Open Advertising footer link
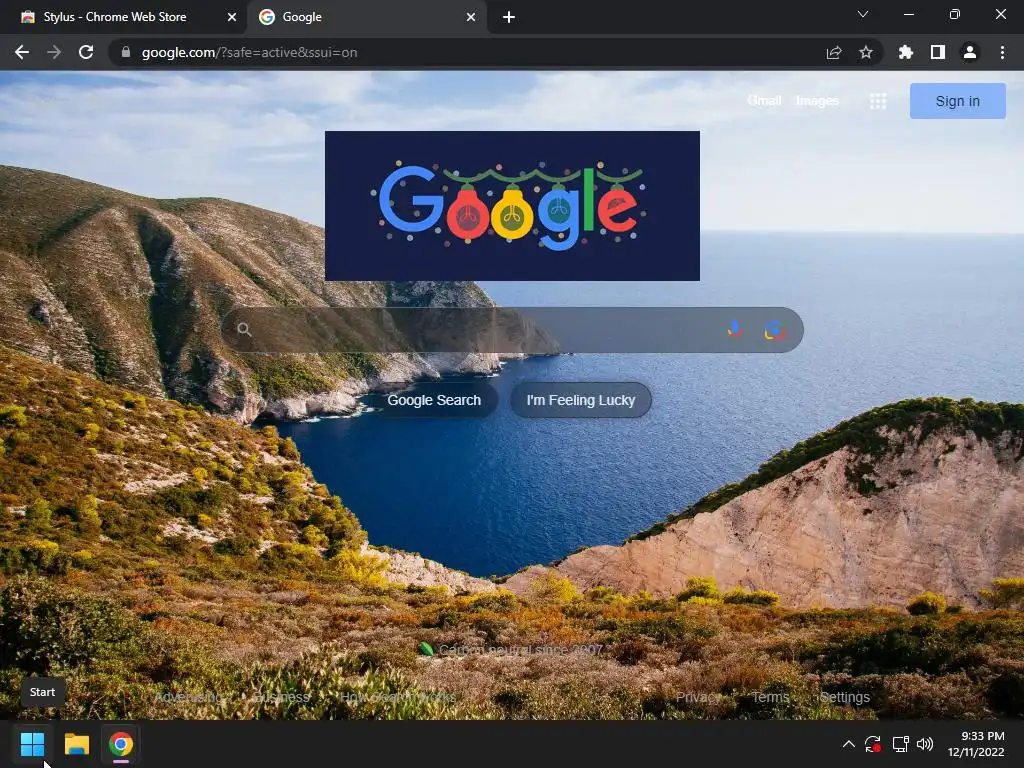 click(188, 697)
